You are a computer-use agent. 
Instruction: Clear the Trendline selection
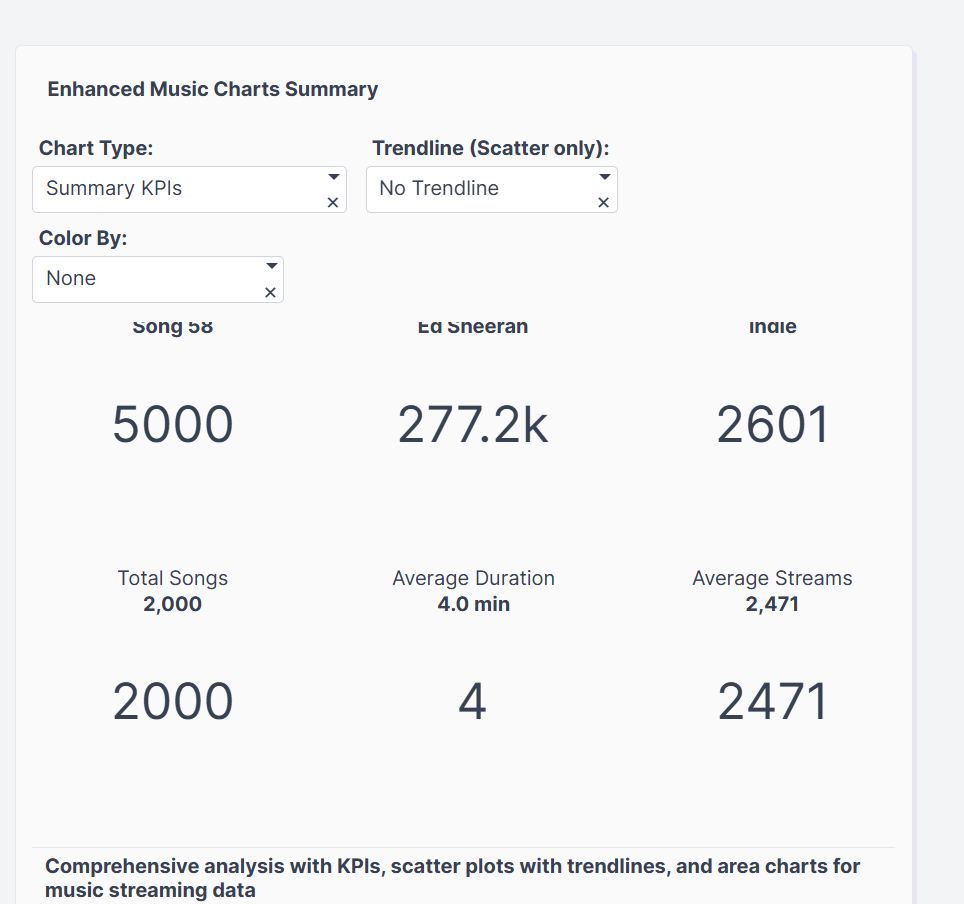point(603,203)
